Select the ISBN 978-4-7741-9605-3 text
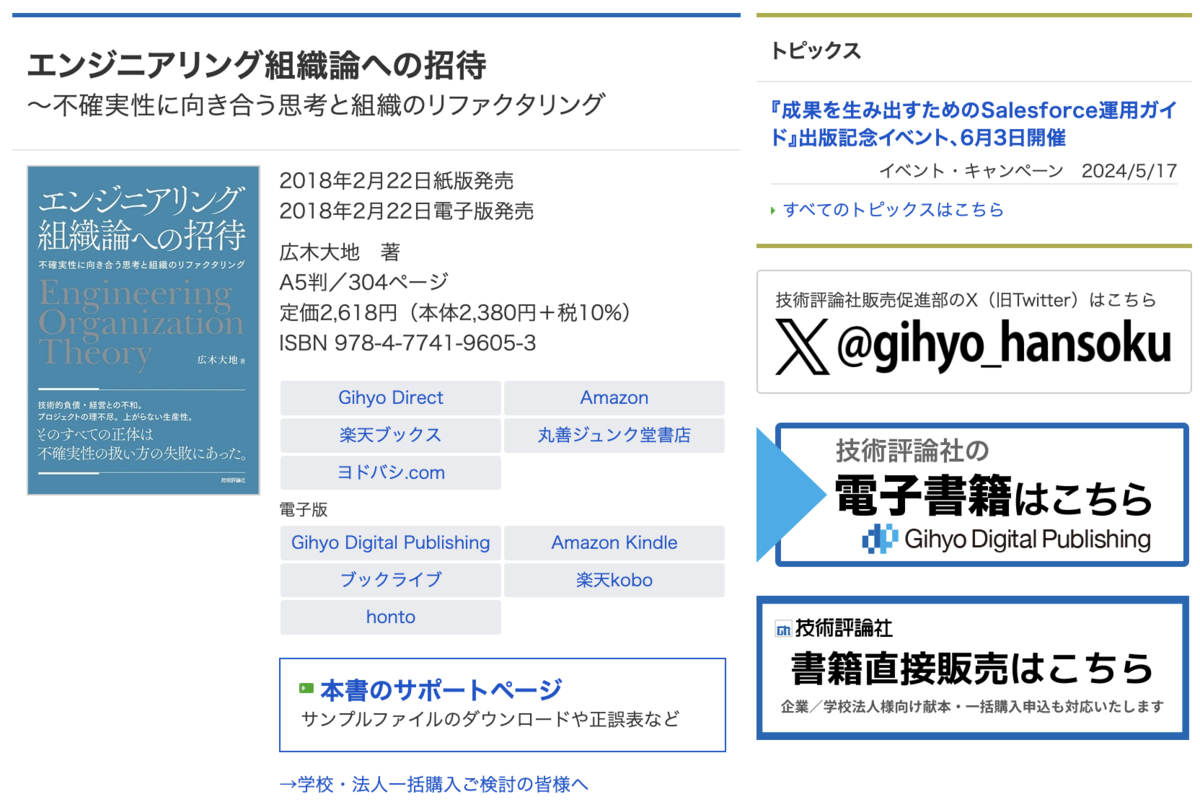Screen dimensions: 1200x802 click(407, 343)
